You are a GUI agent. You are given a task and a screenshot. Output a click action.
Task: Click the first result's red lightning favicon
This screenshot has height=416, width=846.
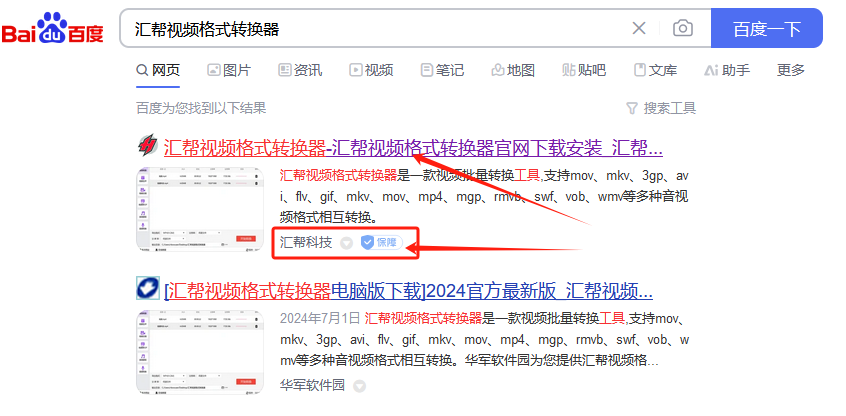click(147, 145)
